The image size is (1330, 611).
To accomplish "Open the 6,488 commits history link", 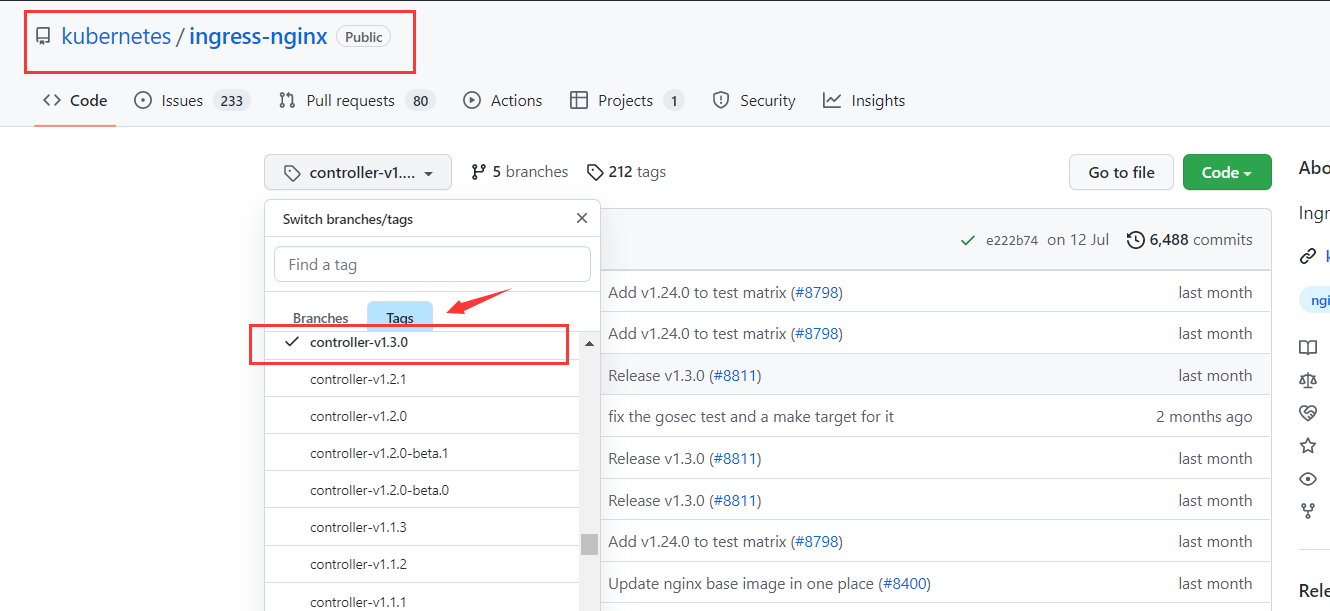I will [1189, 240].
